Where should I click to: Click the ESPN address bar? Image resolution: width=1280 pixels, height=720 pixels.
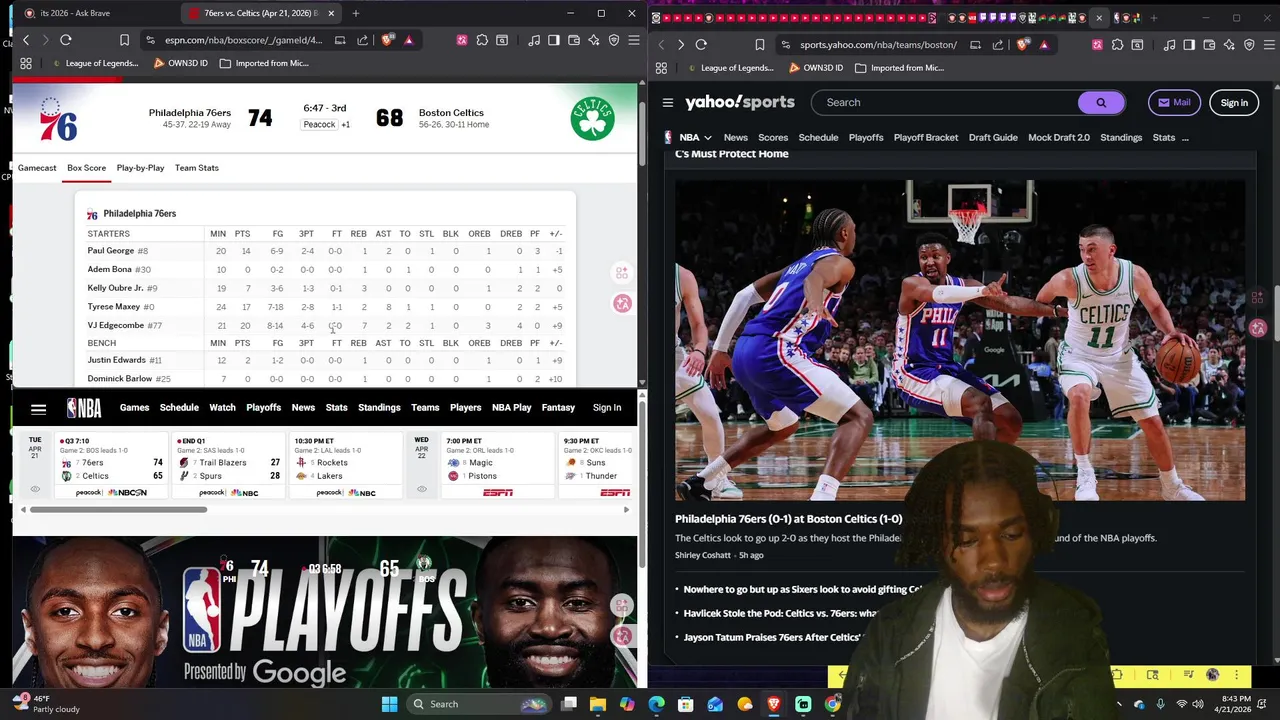(x=243, y=40)
